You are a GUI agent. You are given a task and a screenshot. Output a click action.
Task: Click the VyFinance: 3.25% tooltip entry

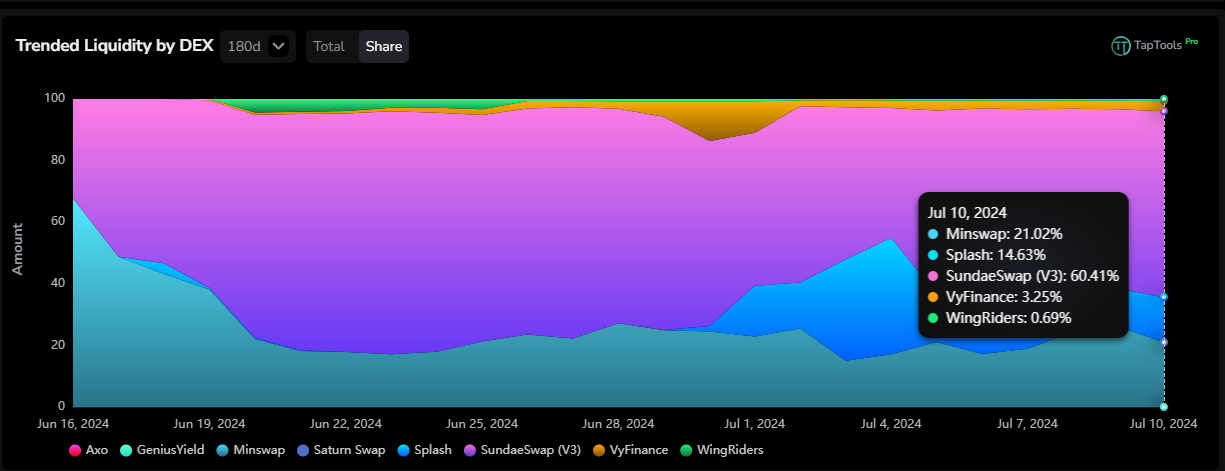tap(994, 297)
